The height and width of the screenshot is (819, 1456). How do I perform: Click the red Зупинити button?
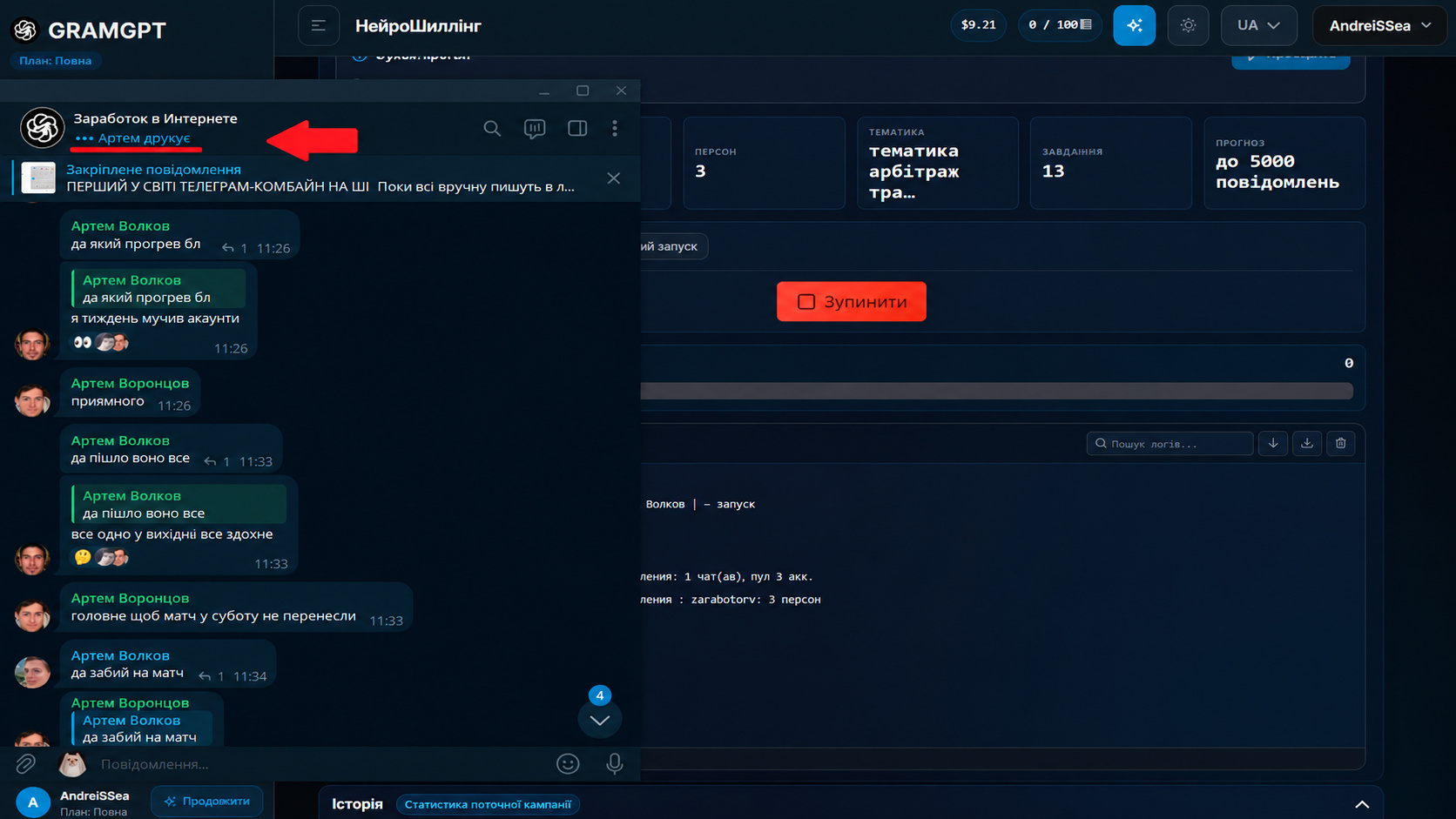[x=852, y=301]
